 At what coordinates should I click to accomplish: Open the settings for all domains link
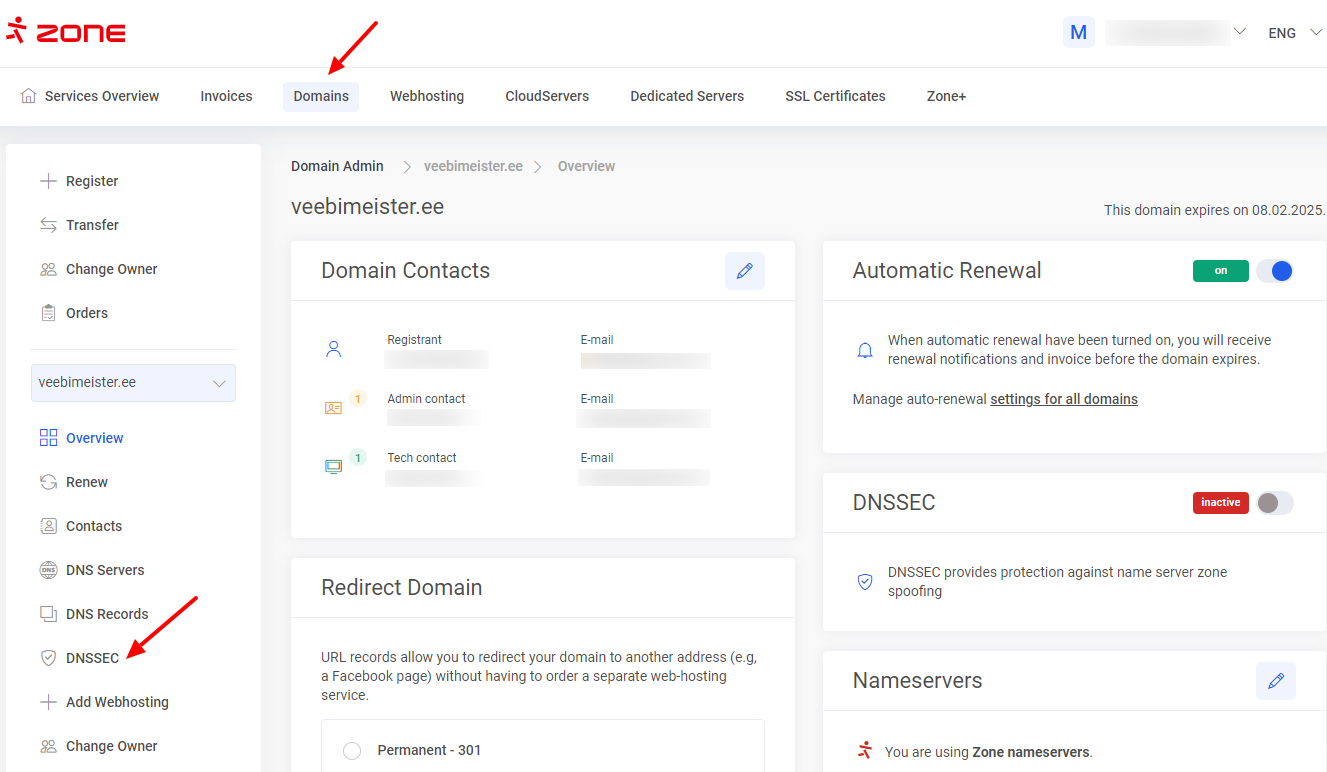(x=1063, y=399)
